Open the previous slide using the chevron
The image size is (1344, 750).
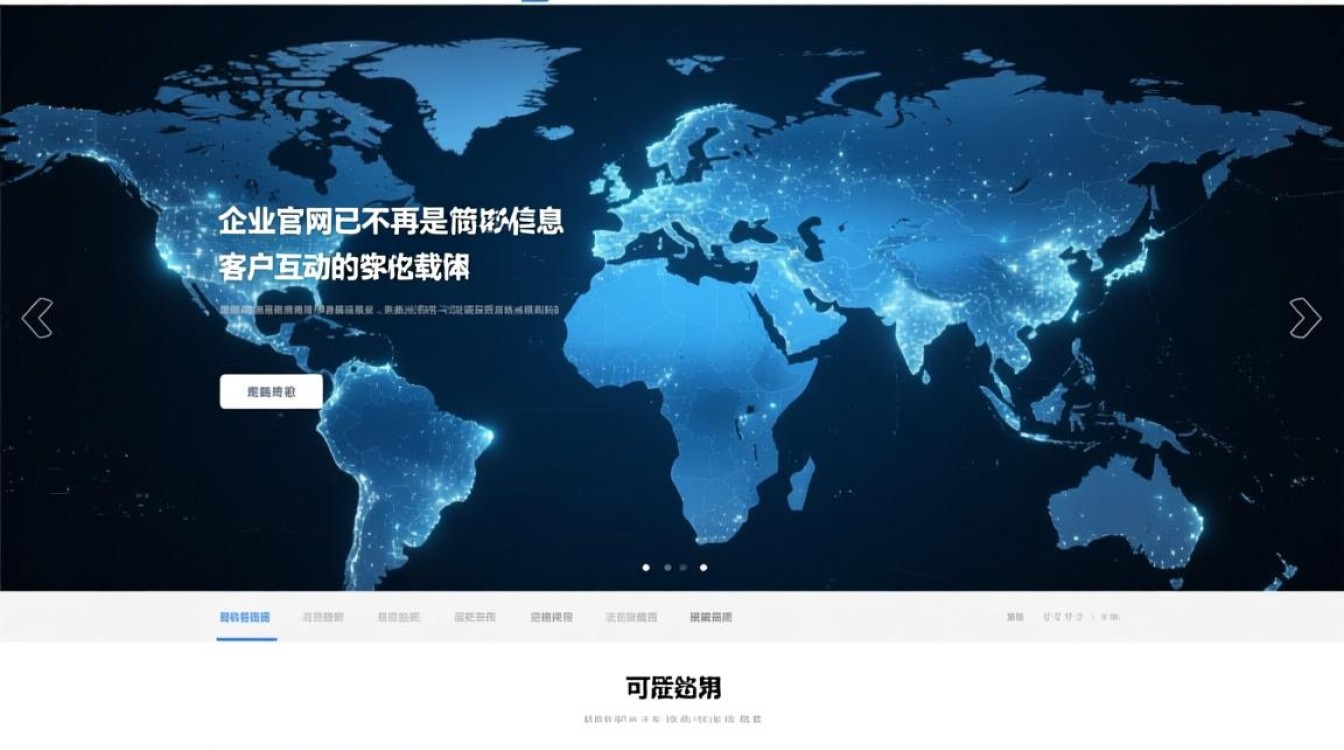point(39,317)
